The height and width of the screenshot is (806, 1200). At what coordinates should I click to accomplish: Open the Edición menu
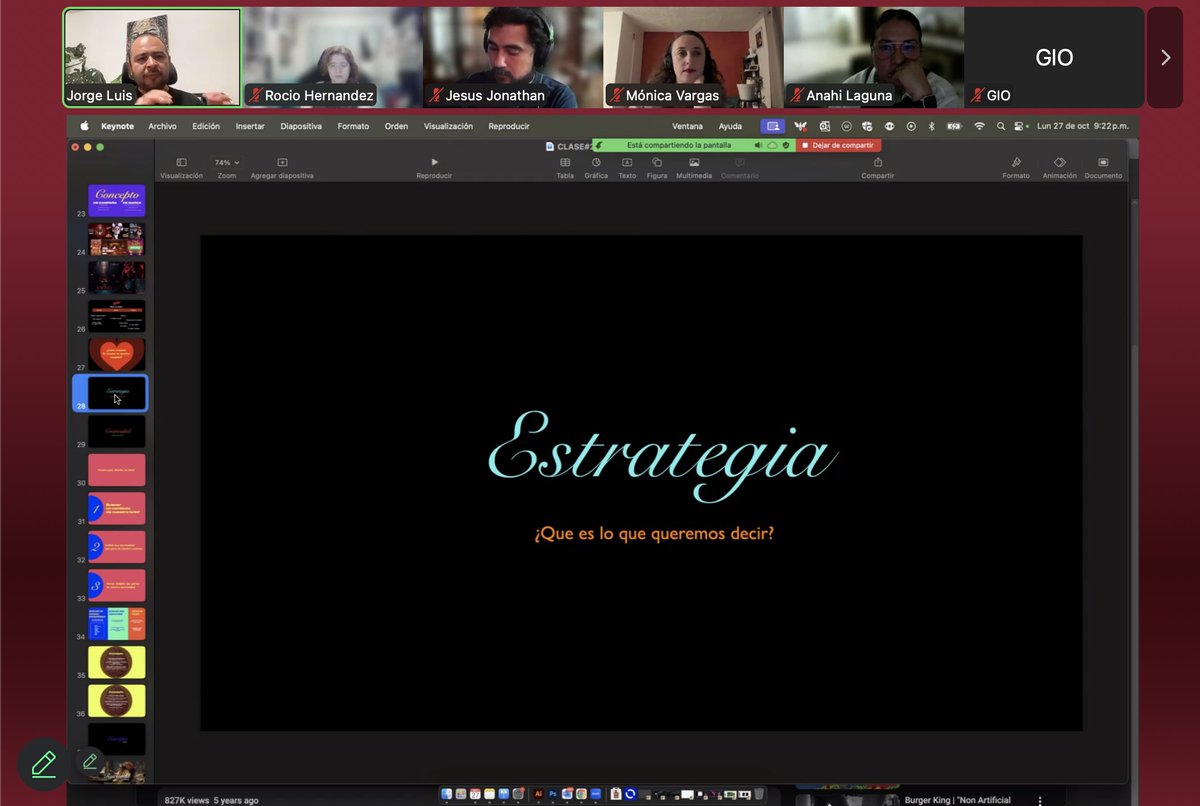206,126
